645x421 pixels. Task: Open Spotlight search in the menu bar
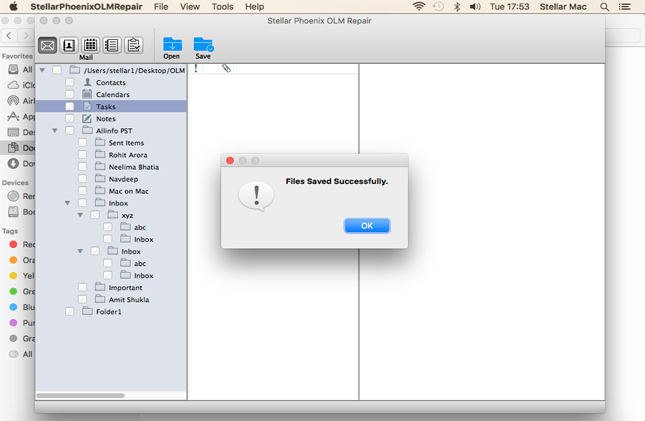pyautogui.click(x=605, y=7)
